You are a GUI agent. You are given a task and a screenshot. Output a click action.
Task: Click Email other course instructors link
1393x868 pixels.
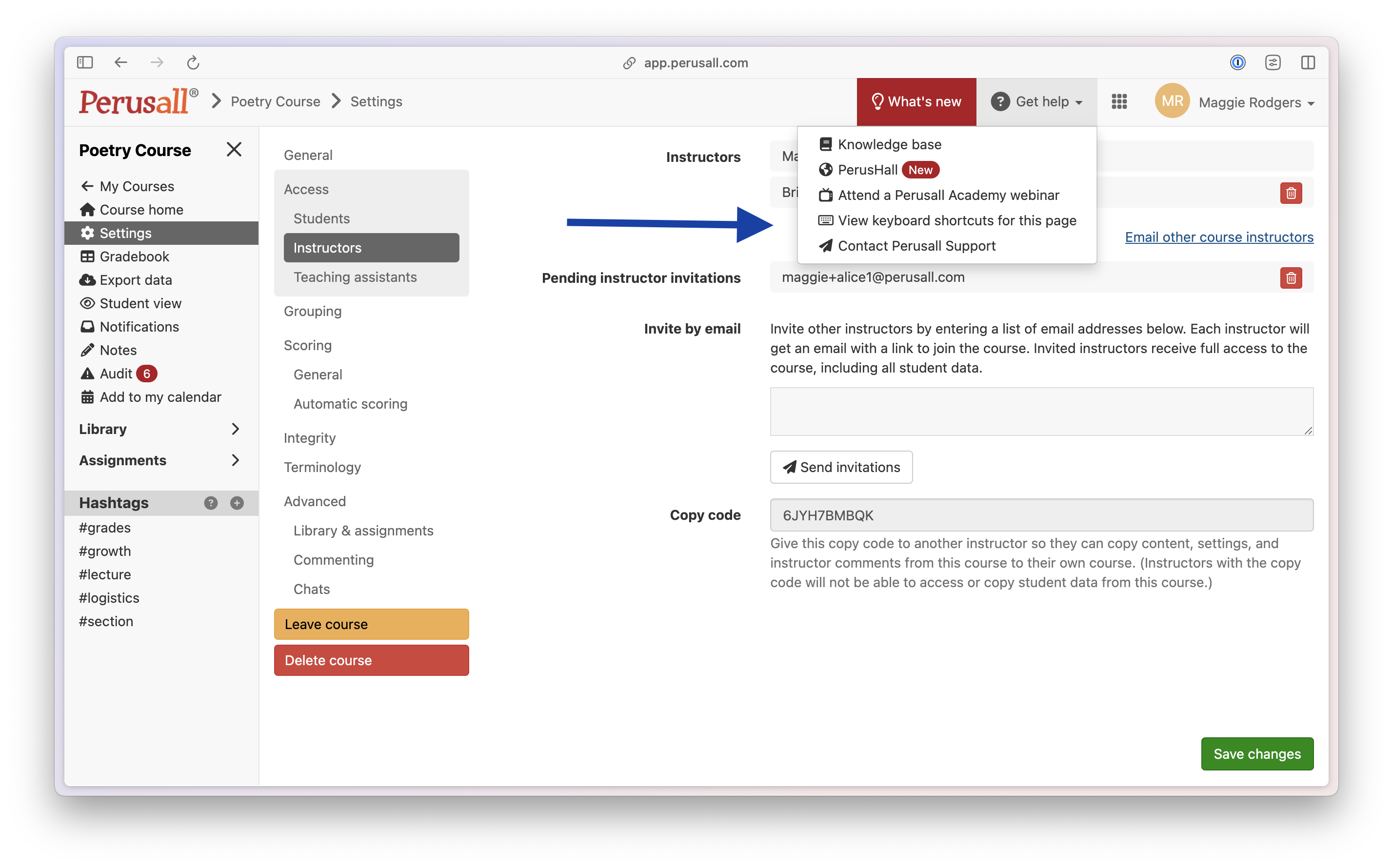tap(1218, 237)
